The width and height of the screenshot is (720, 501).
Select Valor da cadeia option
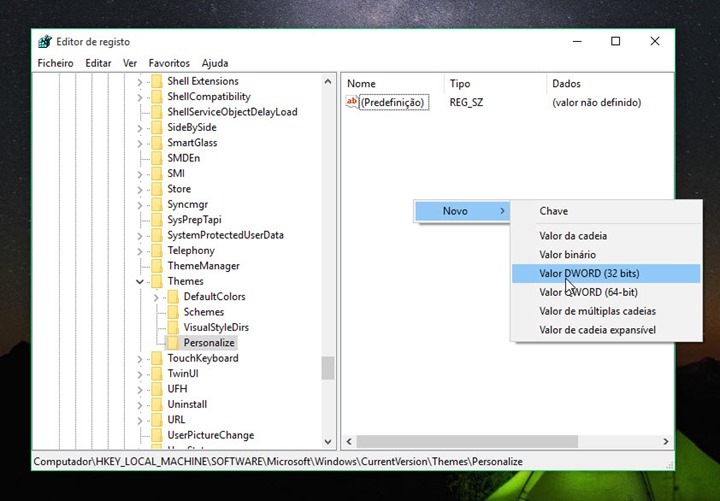tap(606, 236)
